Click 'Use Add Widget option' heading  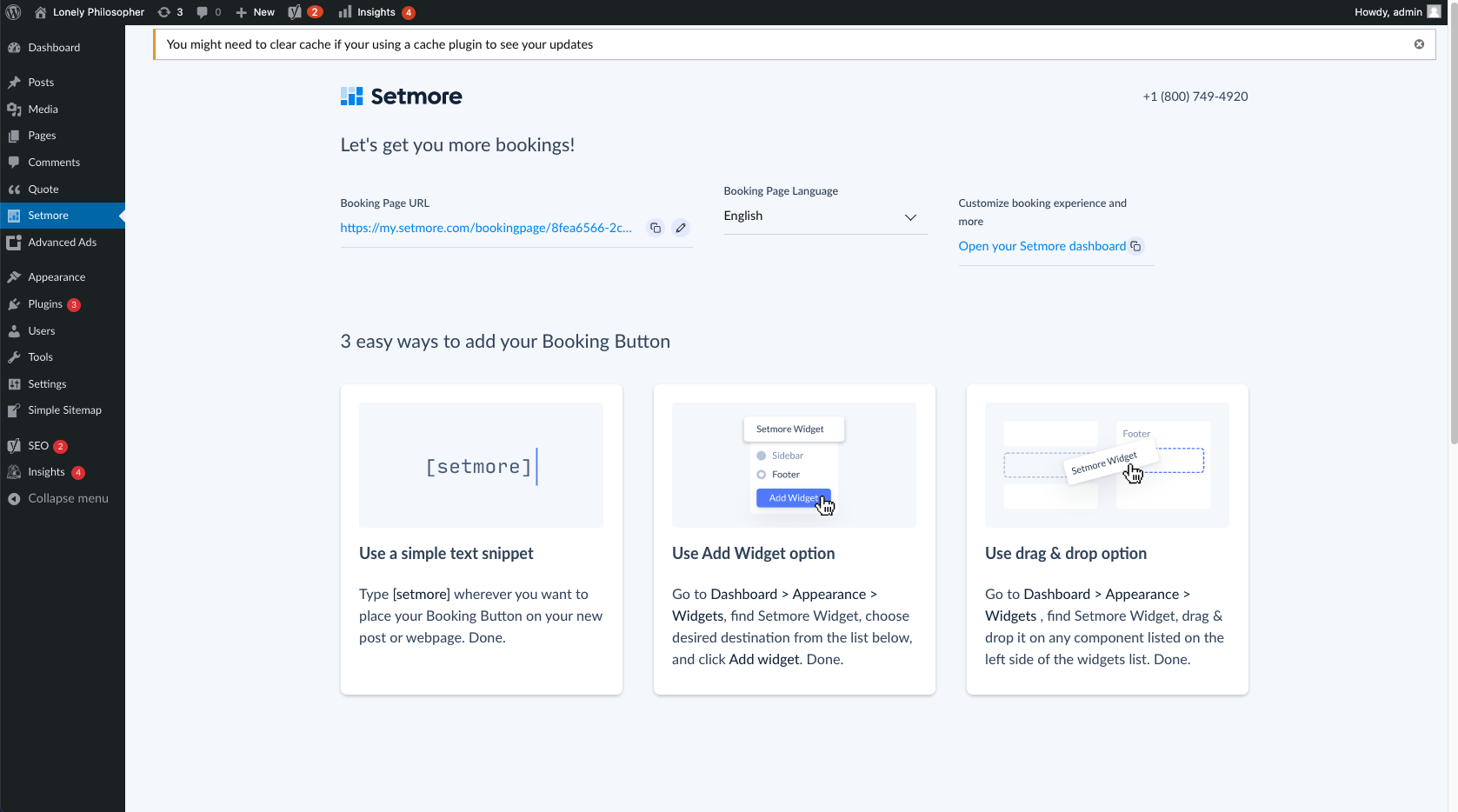753,554
